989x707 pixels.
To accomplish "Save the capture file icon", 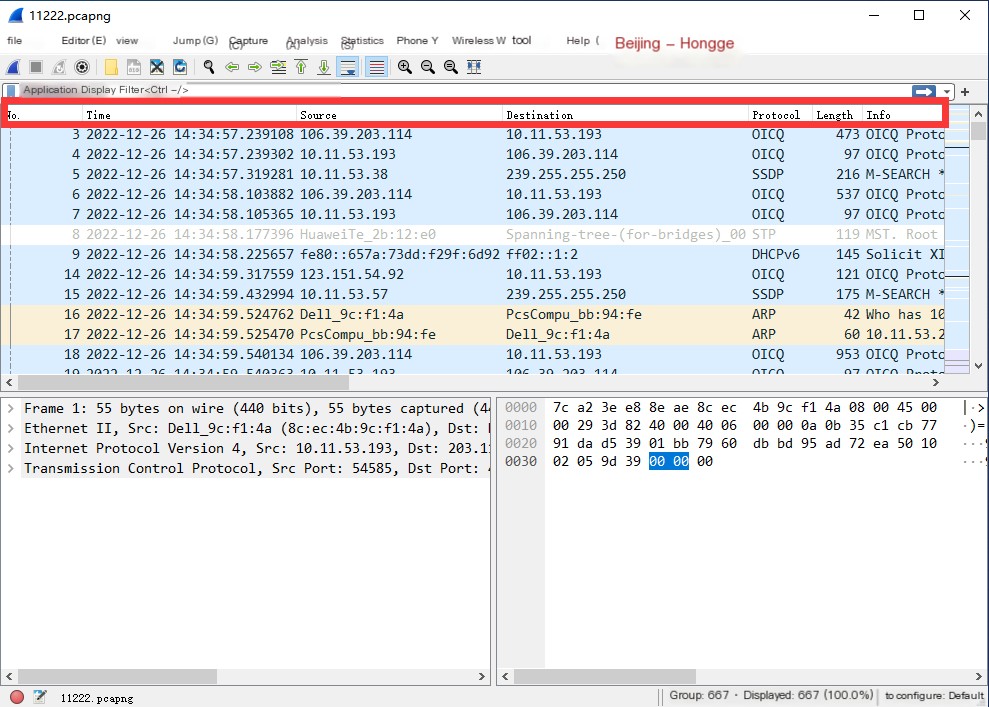I will click(x=134, y=67).
